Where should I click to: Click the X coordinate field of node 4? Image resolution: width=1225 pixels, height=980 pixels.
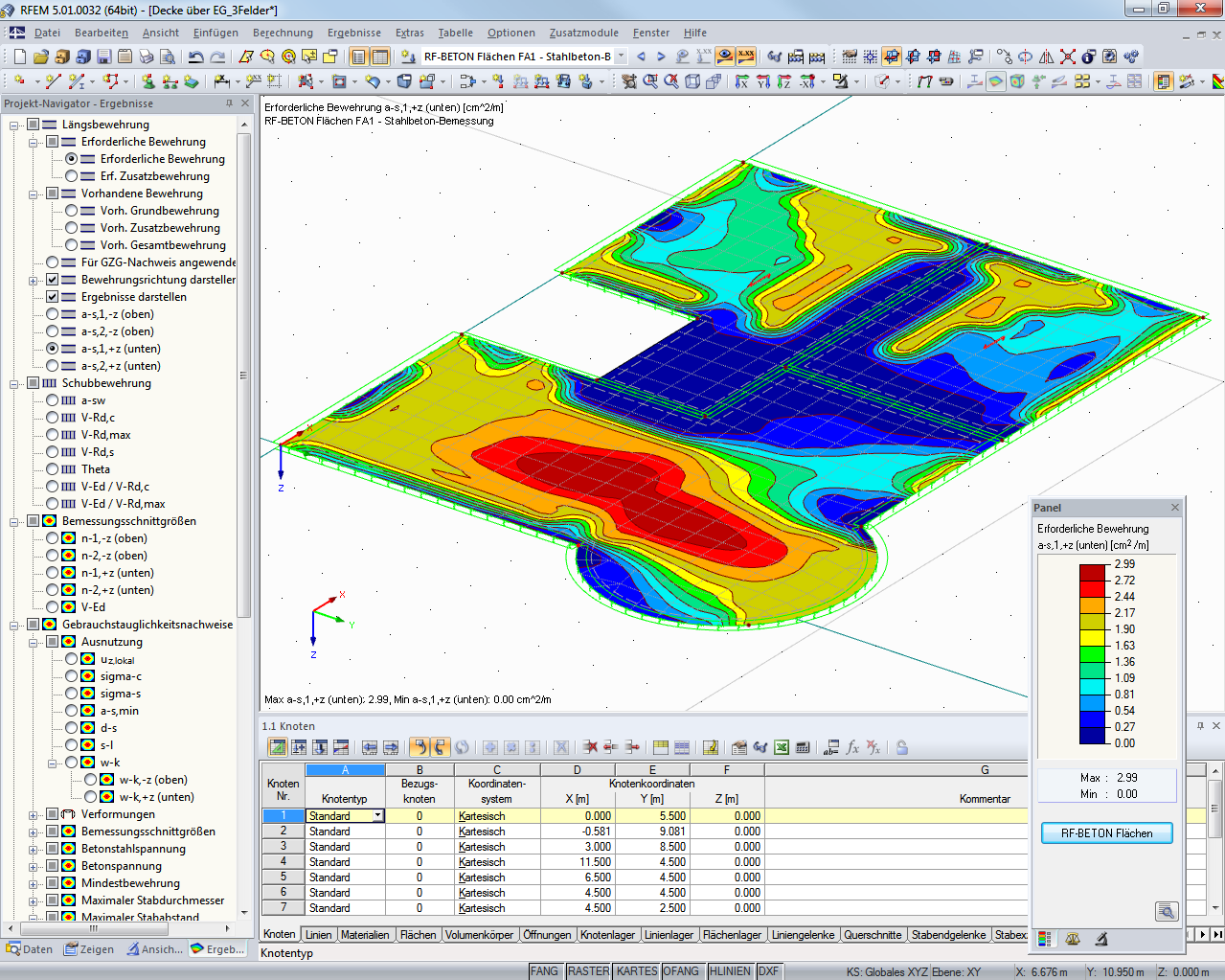coord(577,861)
